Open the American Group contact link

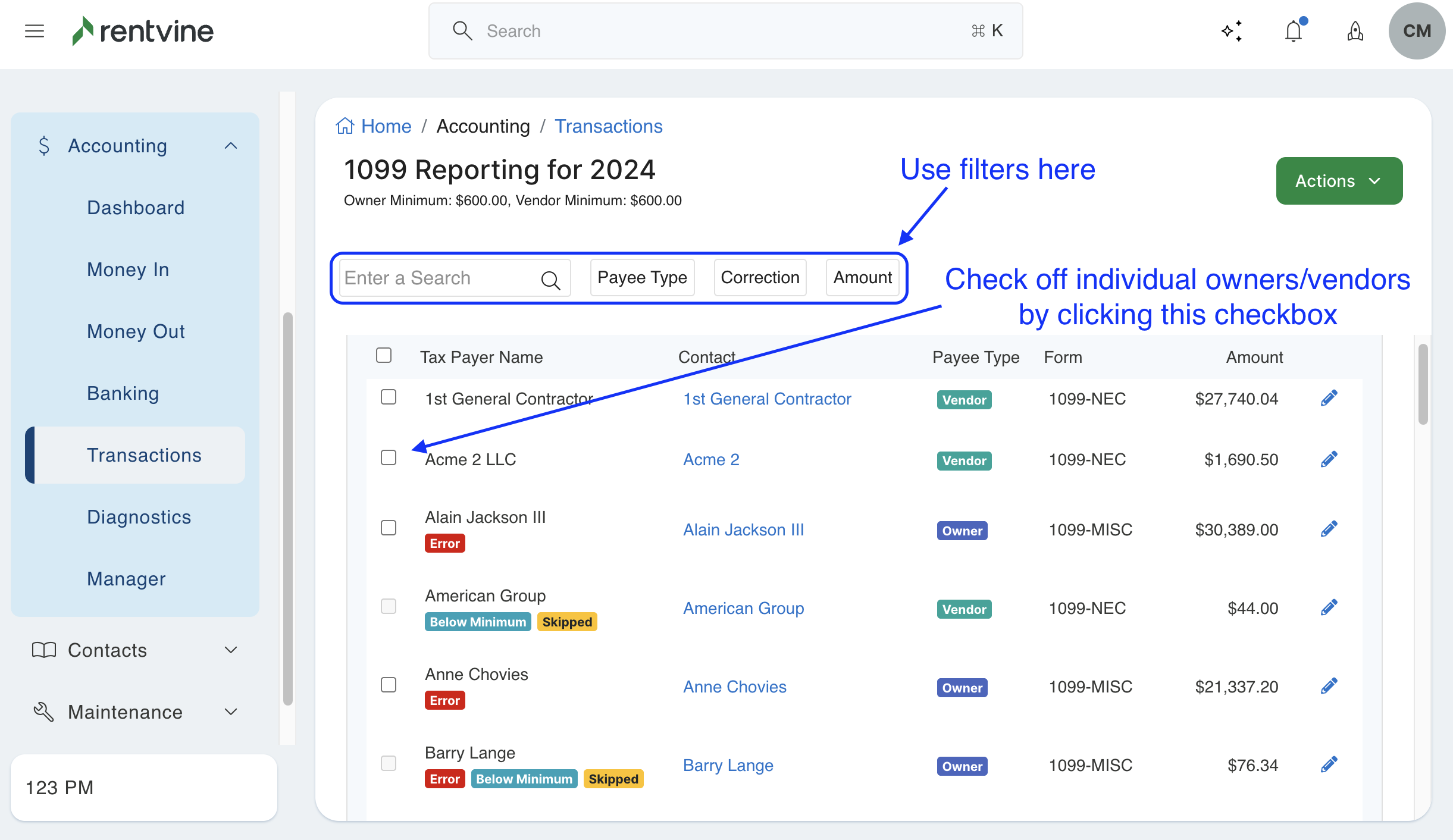click(x=743, y=608)
